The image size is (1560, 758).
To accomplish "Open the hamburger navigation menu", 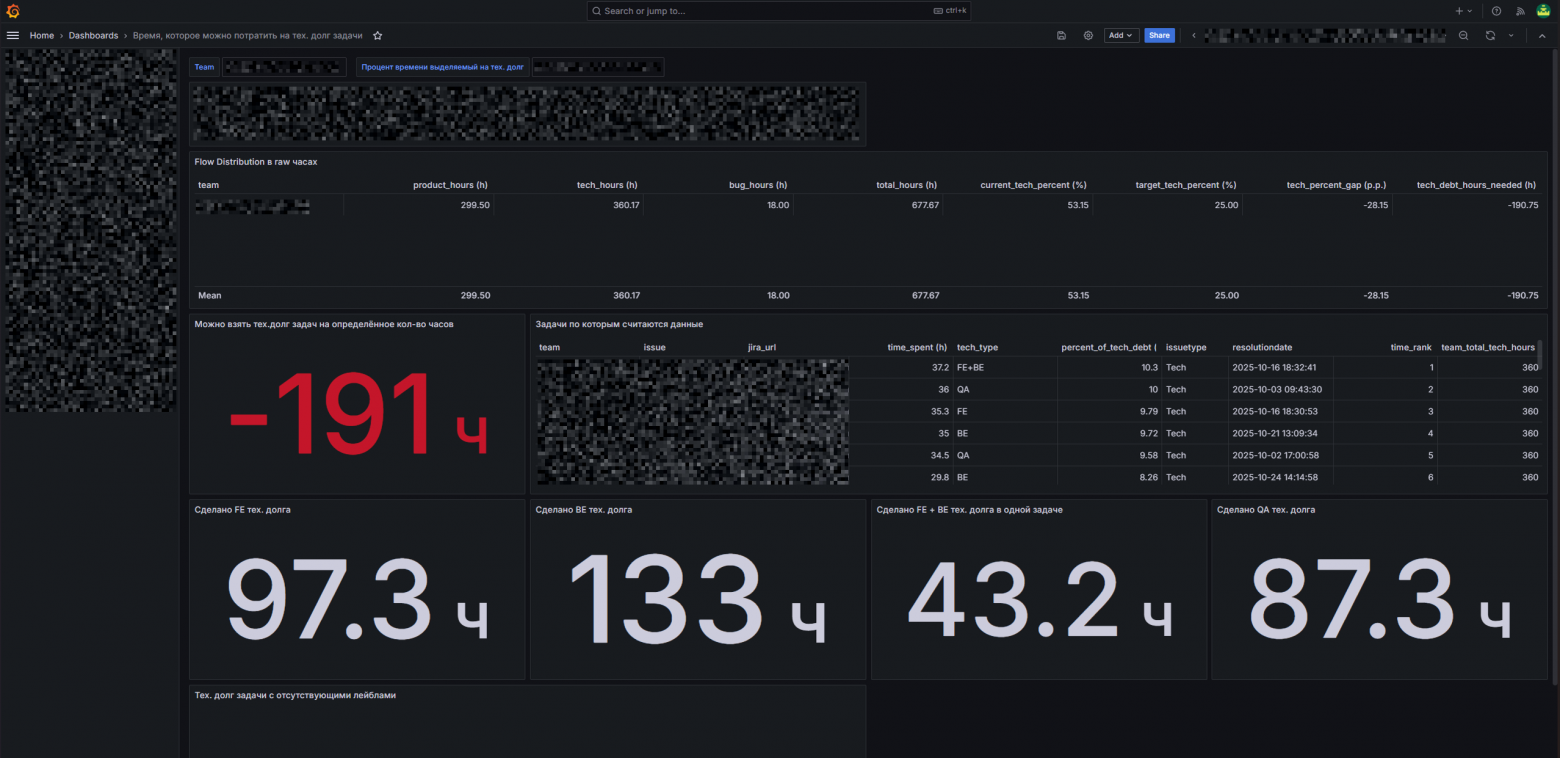I will [x=13, y=35].
